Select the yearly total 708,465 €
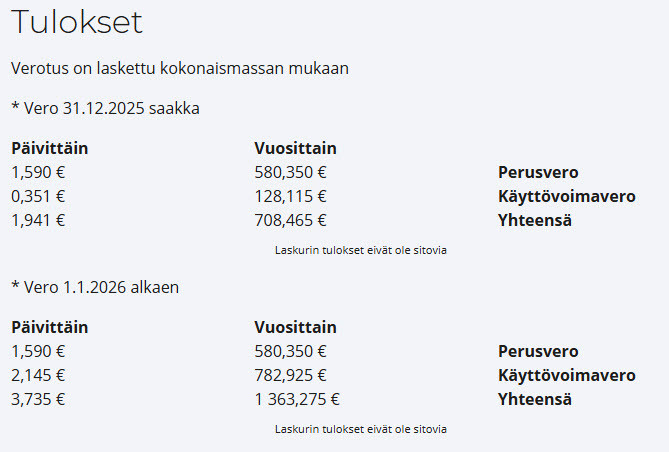Screen dimensions: 669x452 coord(290,220)
